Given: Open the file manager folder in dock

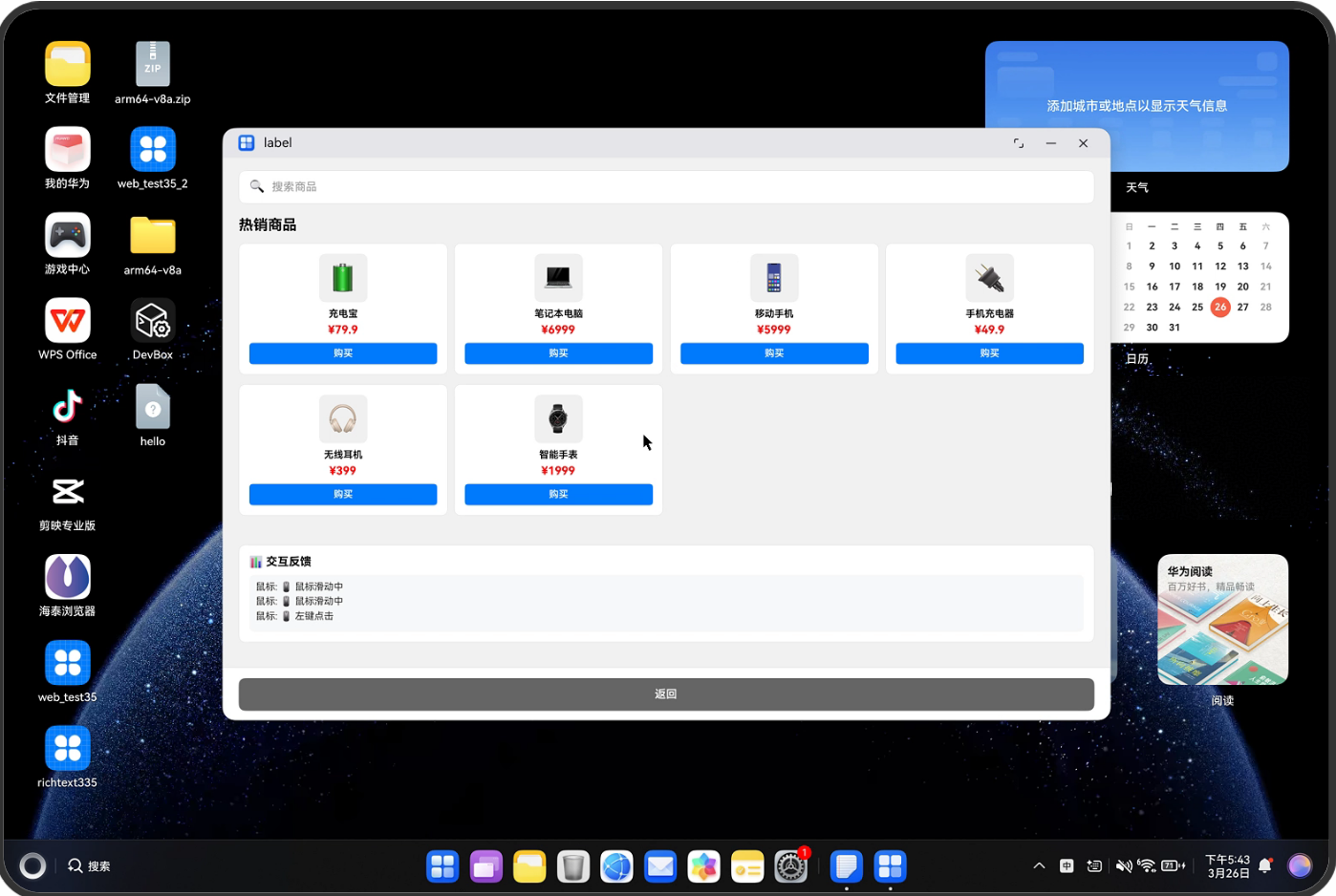Looking at the screenshot, I should click(529, 866).
